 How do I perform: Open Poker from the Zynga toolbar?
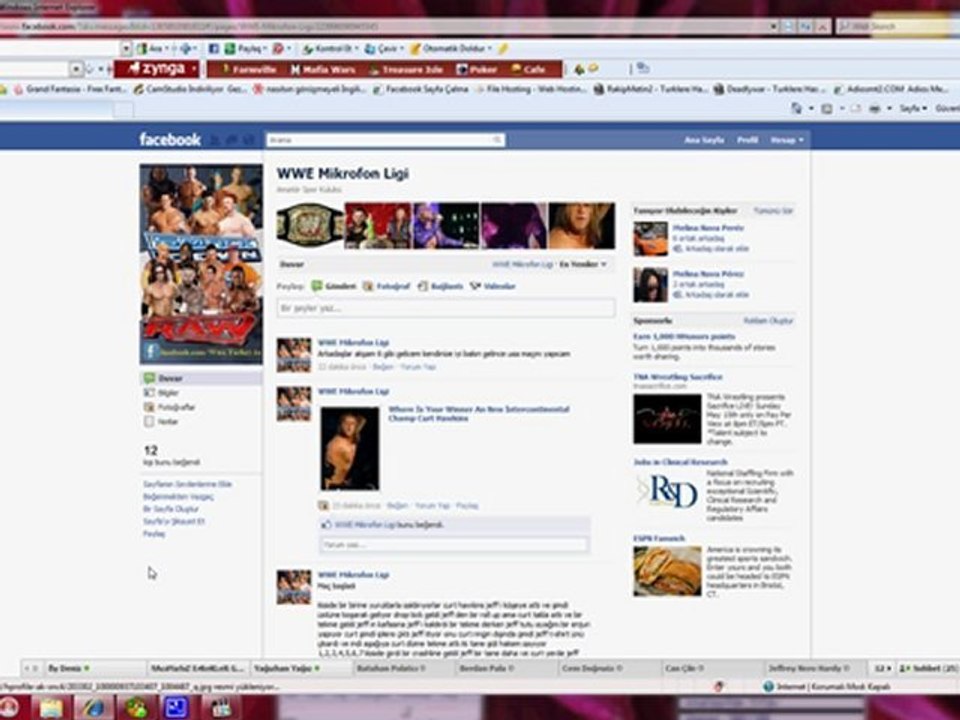tap(476, 69)
